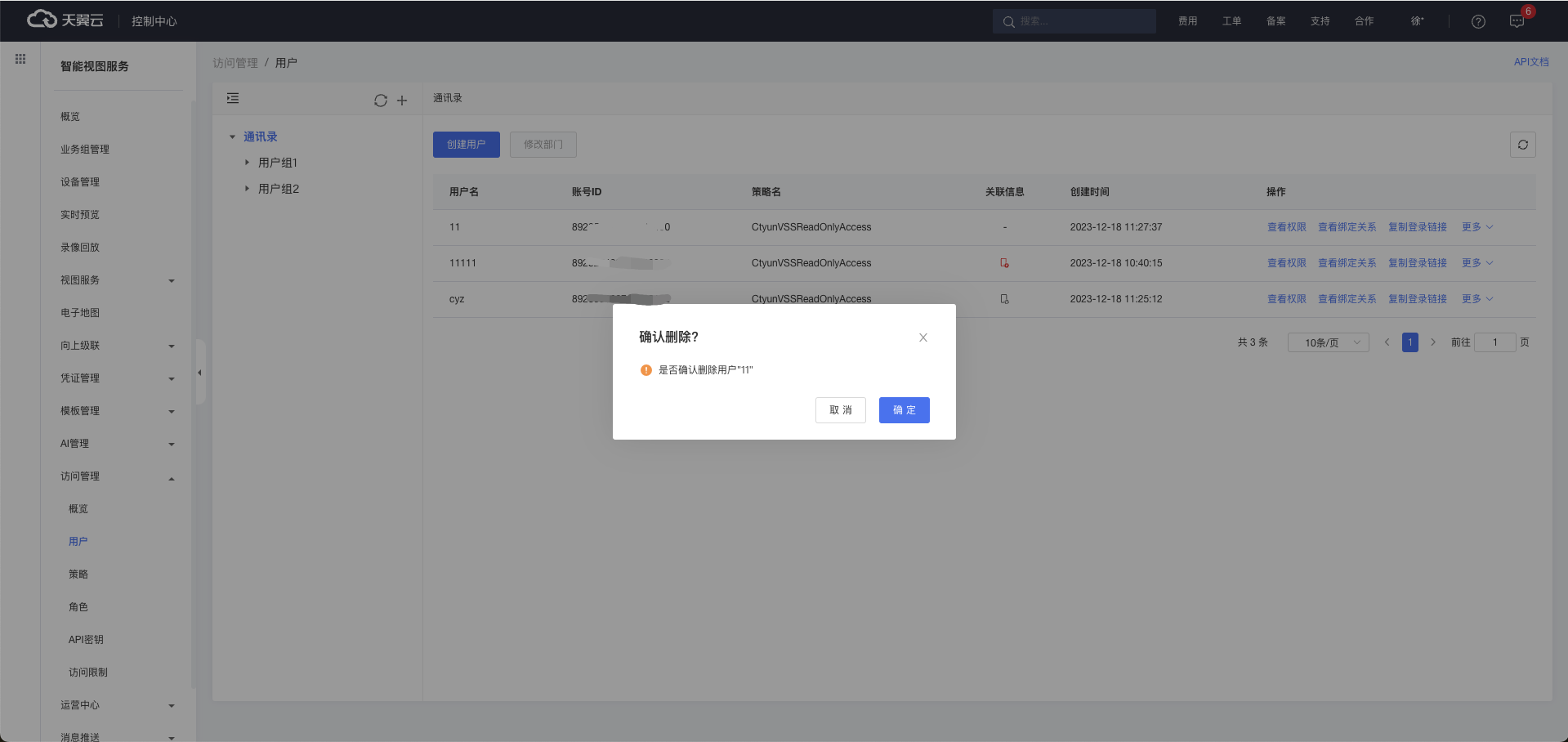This screenshot has height=742, width=1568.
Task: Expand the 用户组1 tree node
Action: [247, 163]
